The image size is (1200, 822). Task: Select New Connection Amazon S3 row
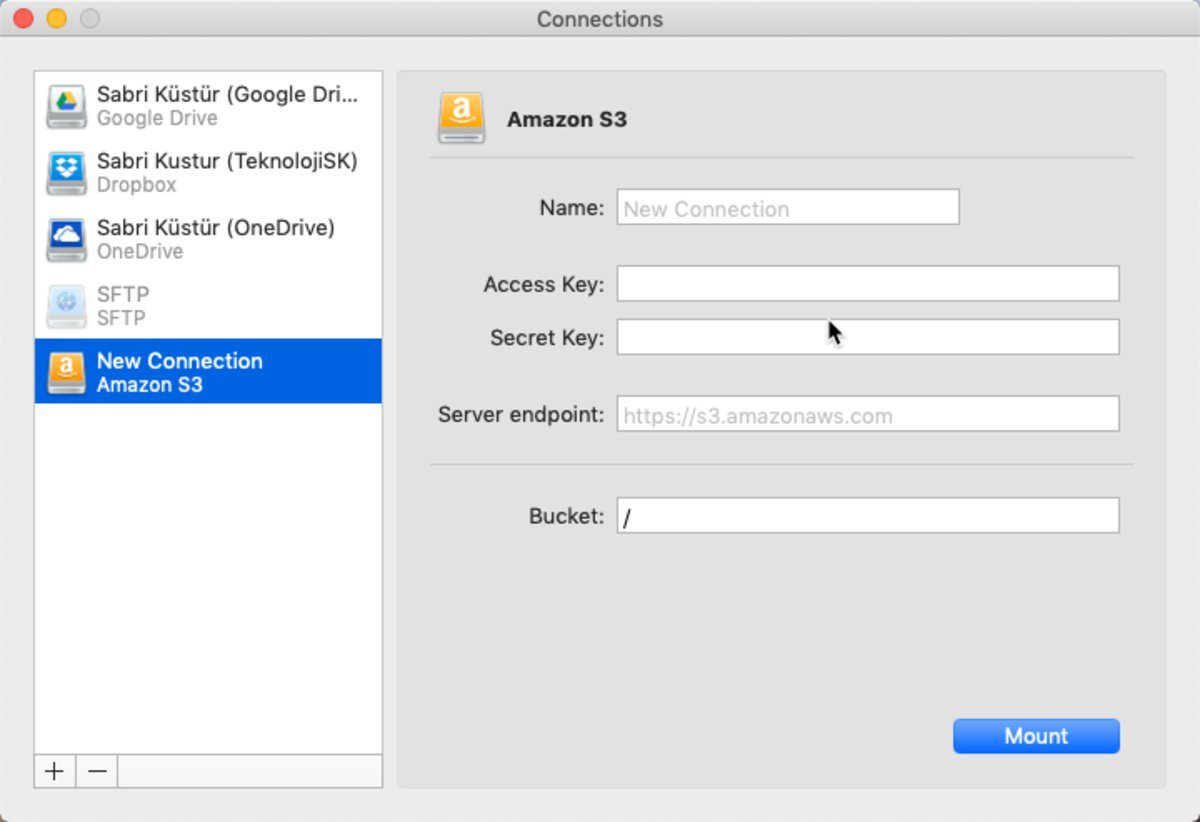point(208,371)
